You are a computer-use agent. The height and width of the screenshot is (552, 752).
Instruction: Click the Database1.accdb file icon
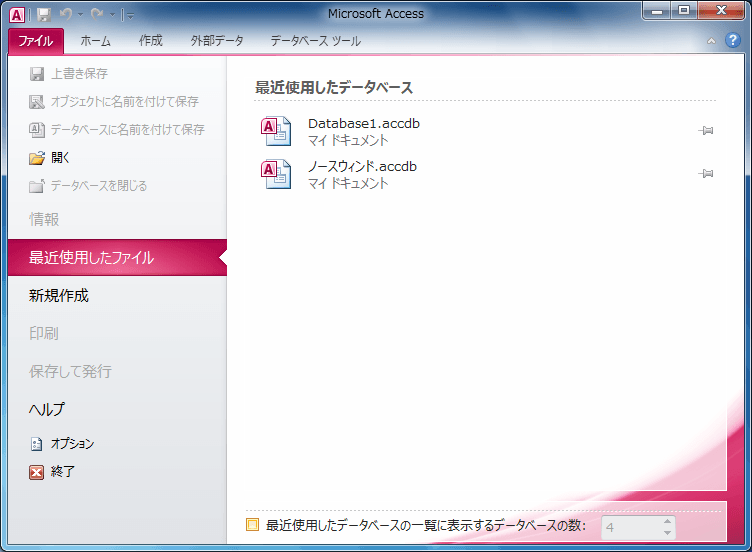pyautogui.click(x=276, y=131)
